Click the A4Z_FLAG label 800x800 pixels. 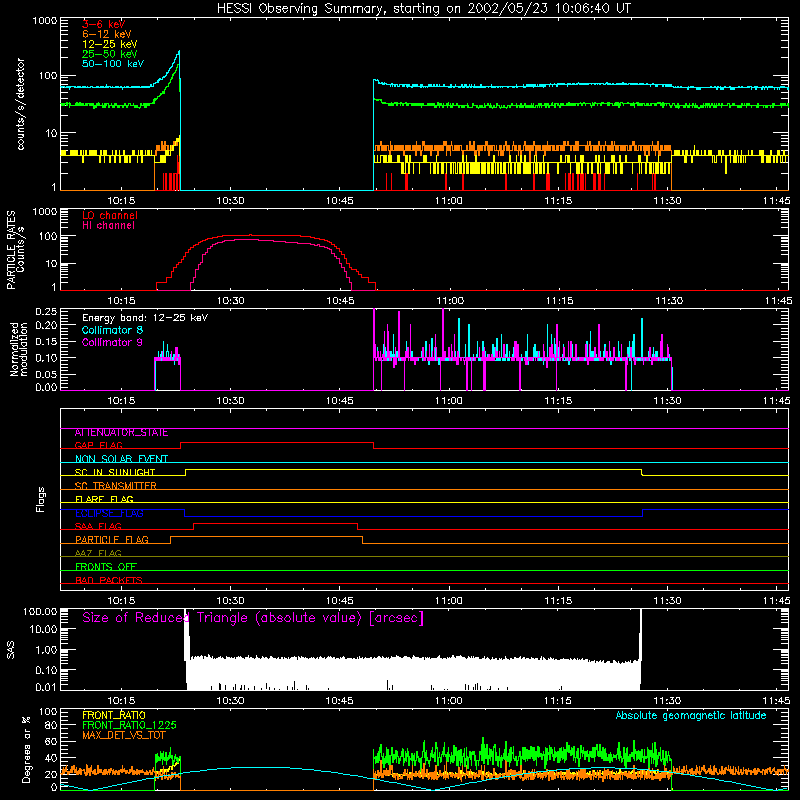click(98, 554)
